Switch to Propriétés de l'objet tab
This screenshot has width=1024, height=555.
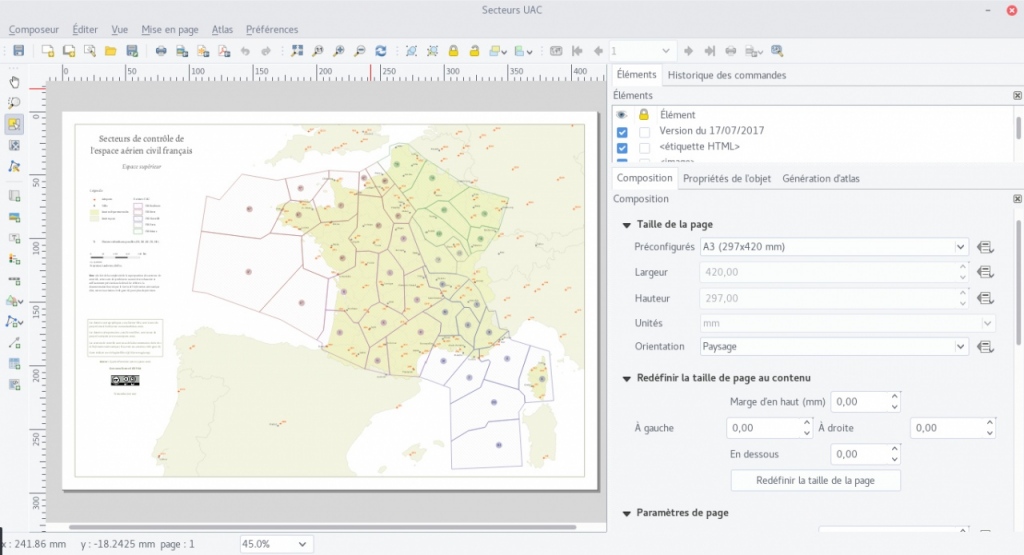(727, 178)
